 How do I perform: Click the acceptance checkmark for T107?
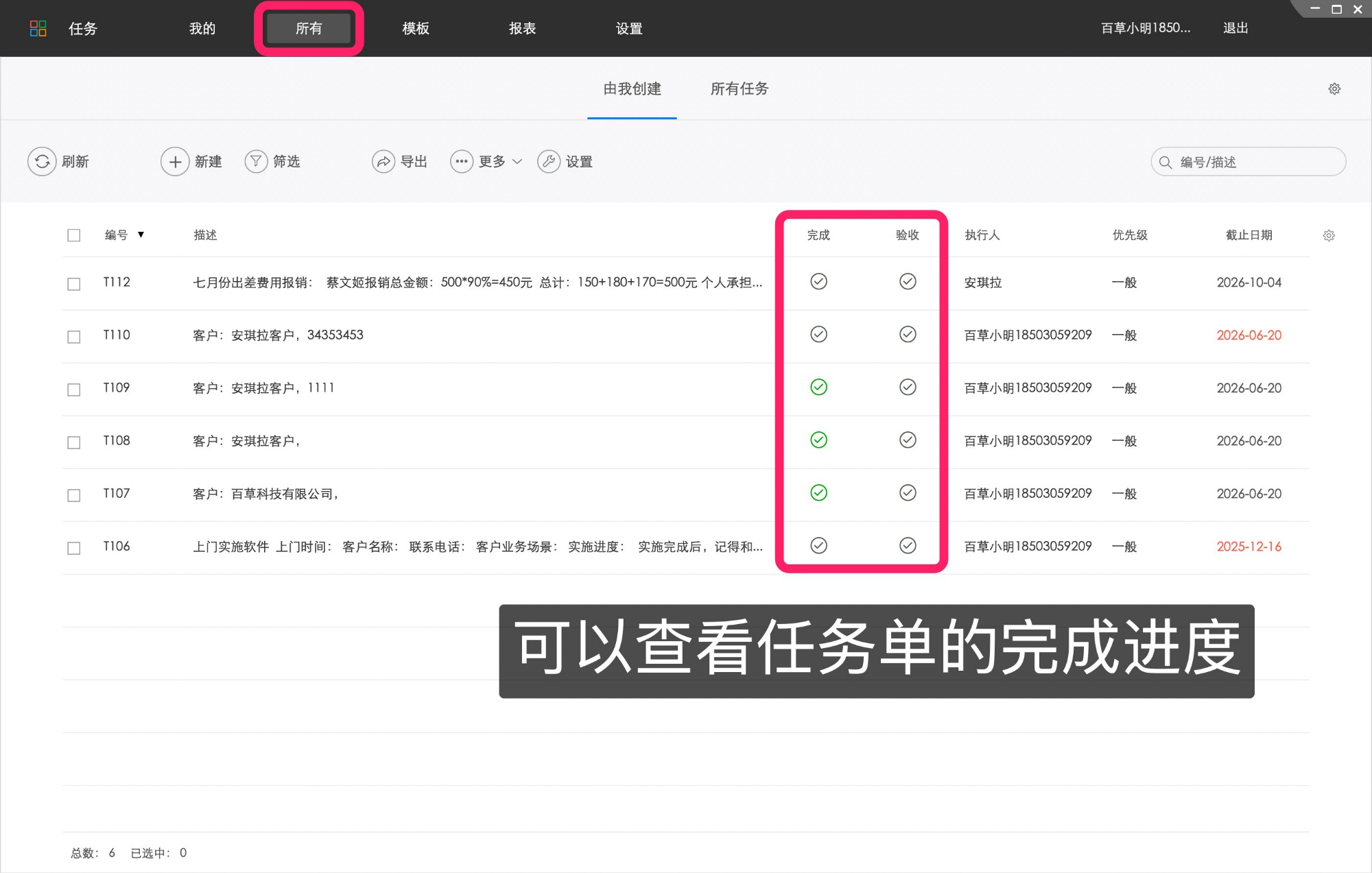[908, 493]
